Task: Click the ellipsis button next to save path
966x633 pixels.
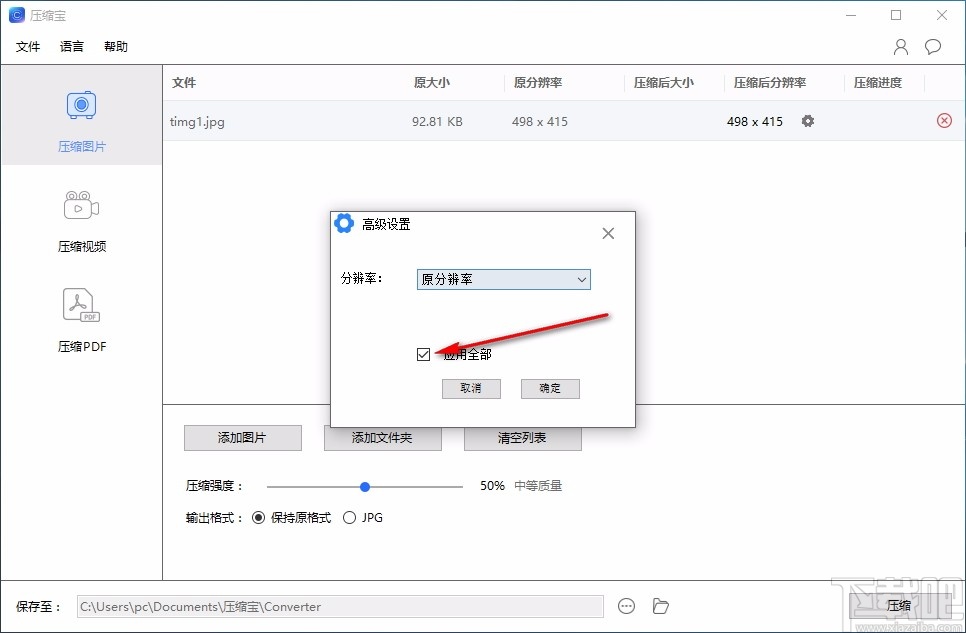Action: (626, 606)
